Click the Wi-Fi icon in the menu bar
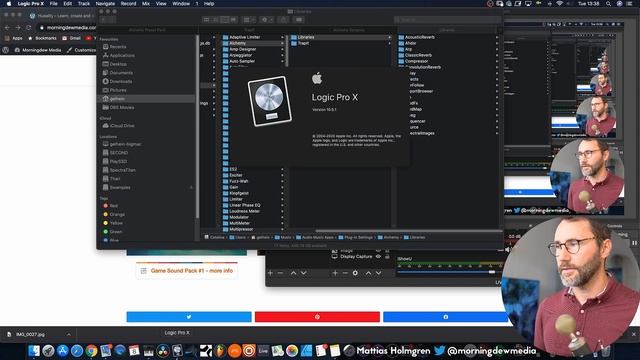This screenshot has width=640, height=360. 560,4
